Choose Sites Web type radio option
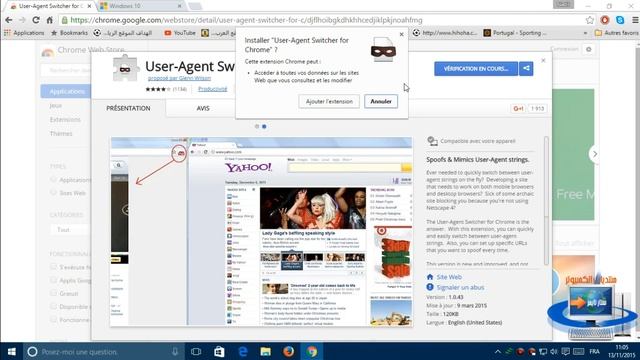640x360 pixels. click(x=53, y=193)
